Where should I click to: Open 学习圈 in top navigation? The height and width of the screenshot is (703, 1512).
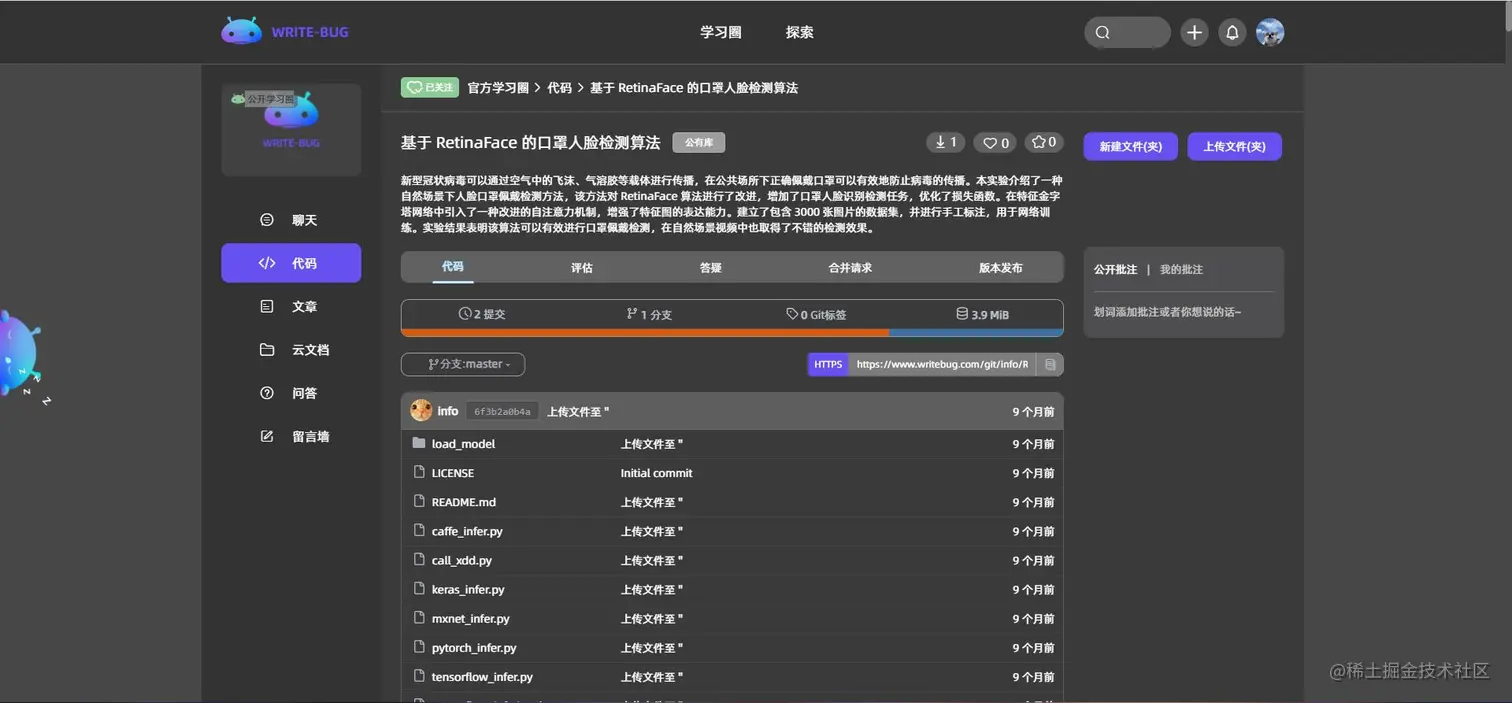720,32
